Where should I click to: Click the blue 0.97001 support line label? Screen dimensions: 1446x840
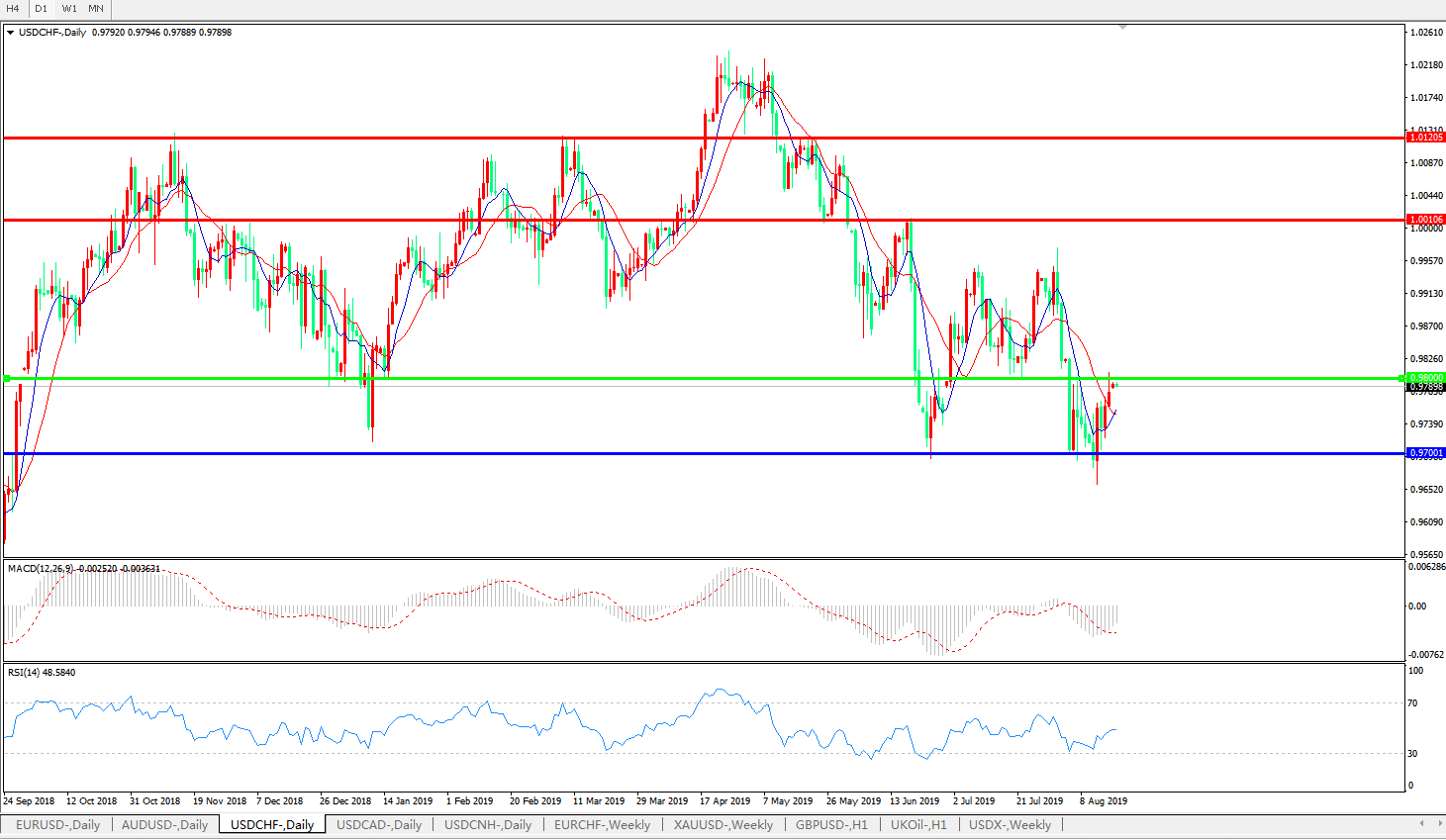tap(1426, 453)
